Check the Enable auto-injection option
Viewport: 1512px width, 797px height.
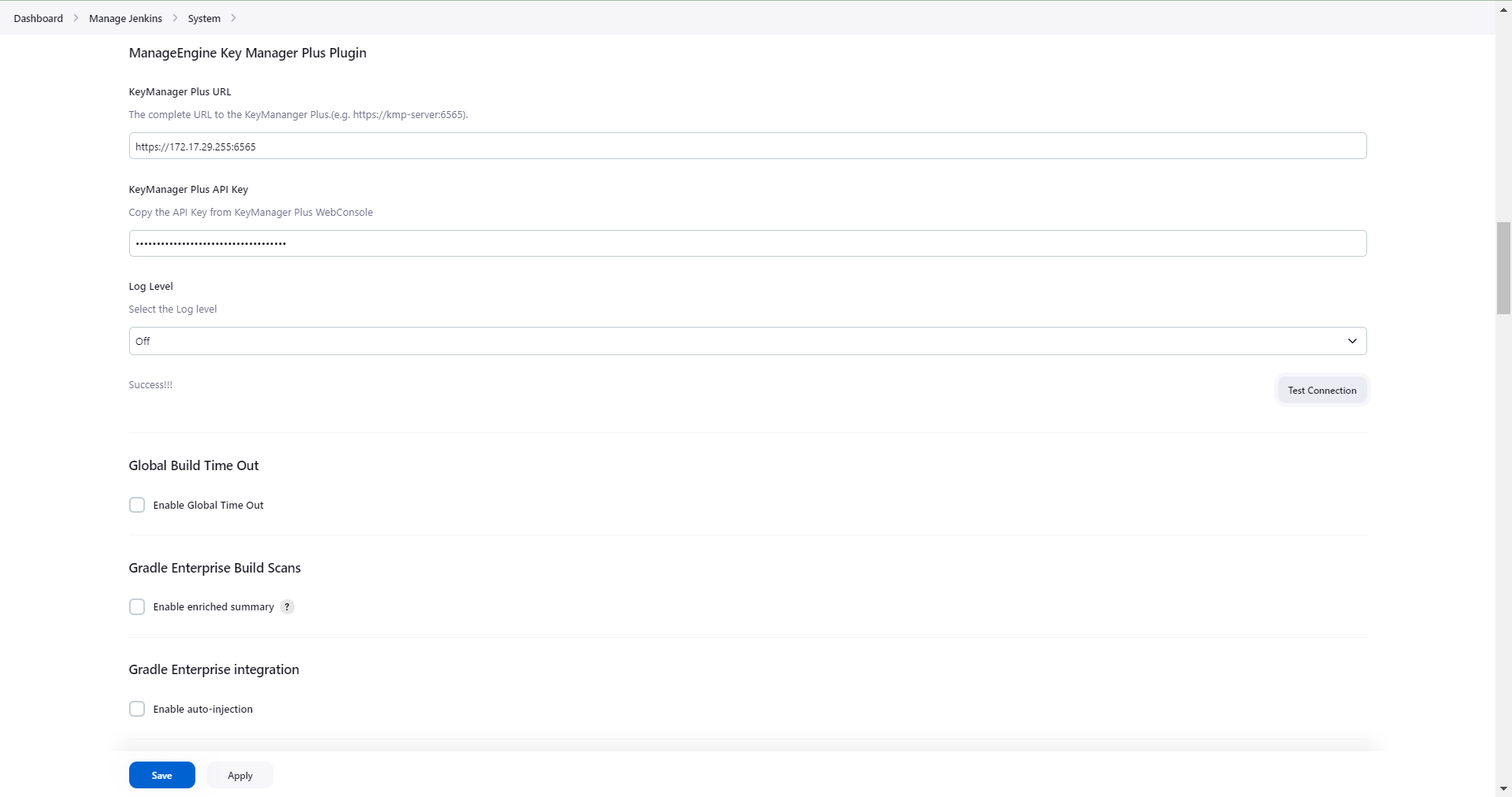click(137, 709)
